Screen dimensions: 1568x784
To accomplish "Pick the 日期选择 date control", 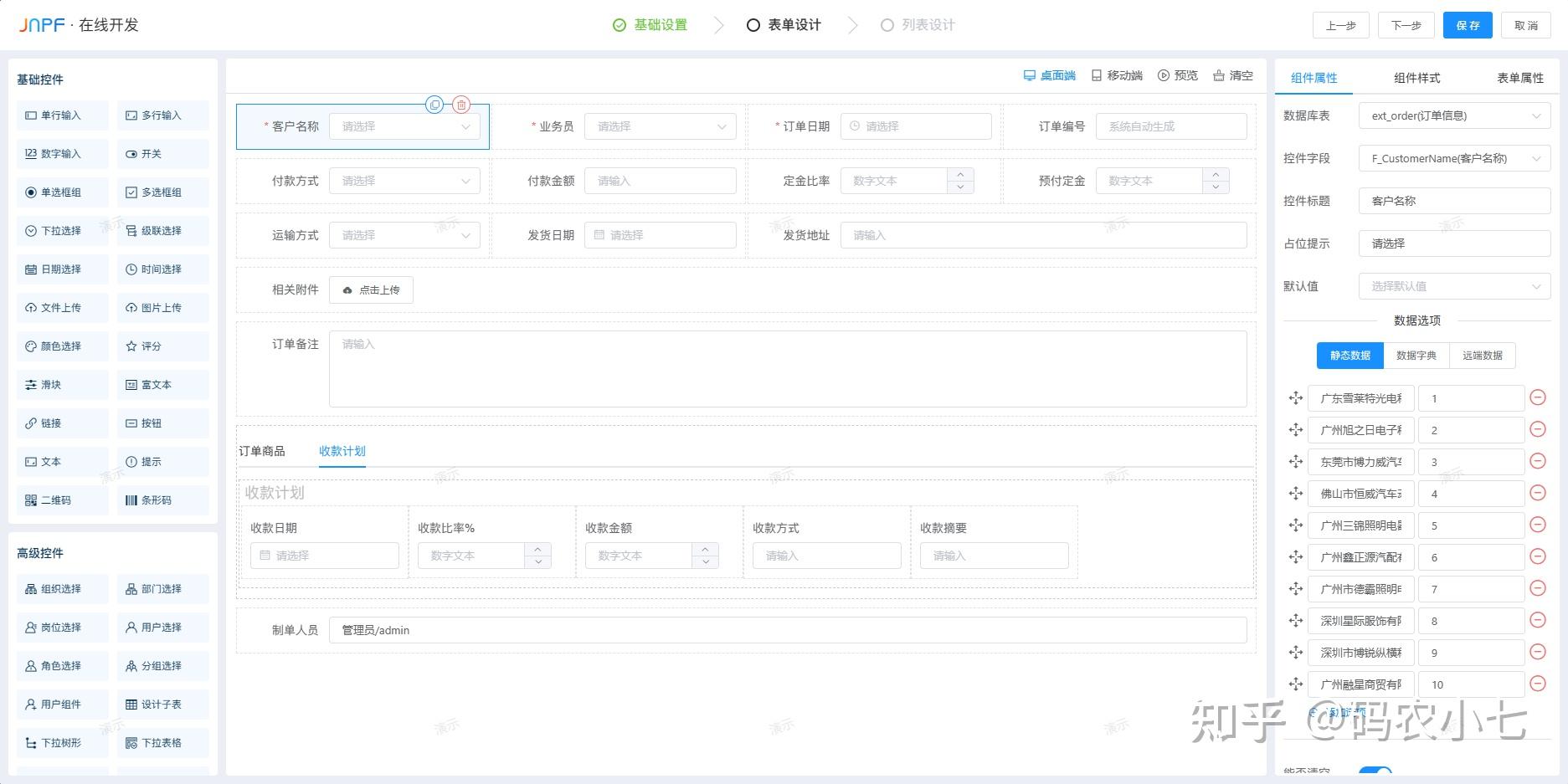I will [63, 269].
